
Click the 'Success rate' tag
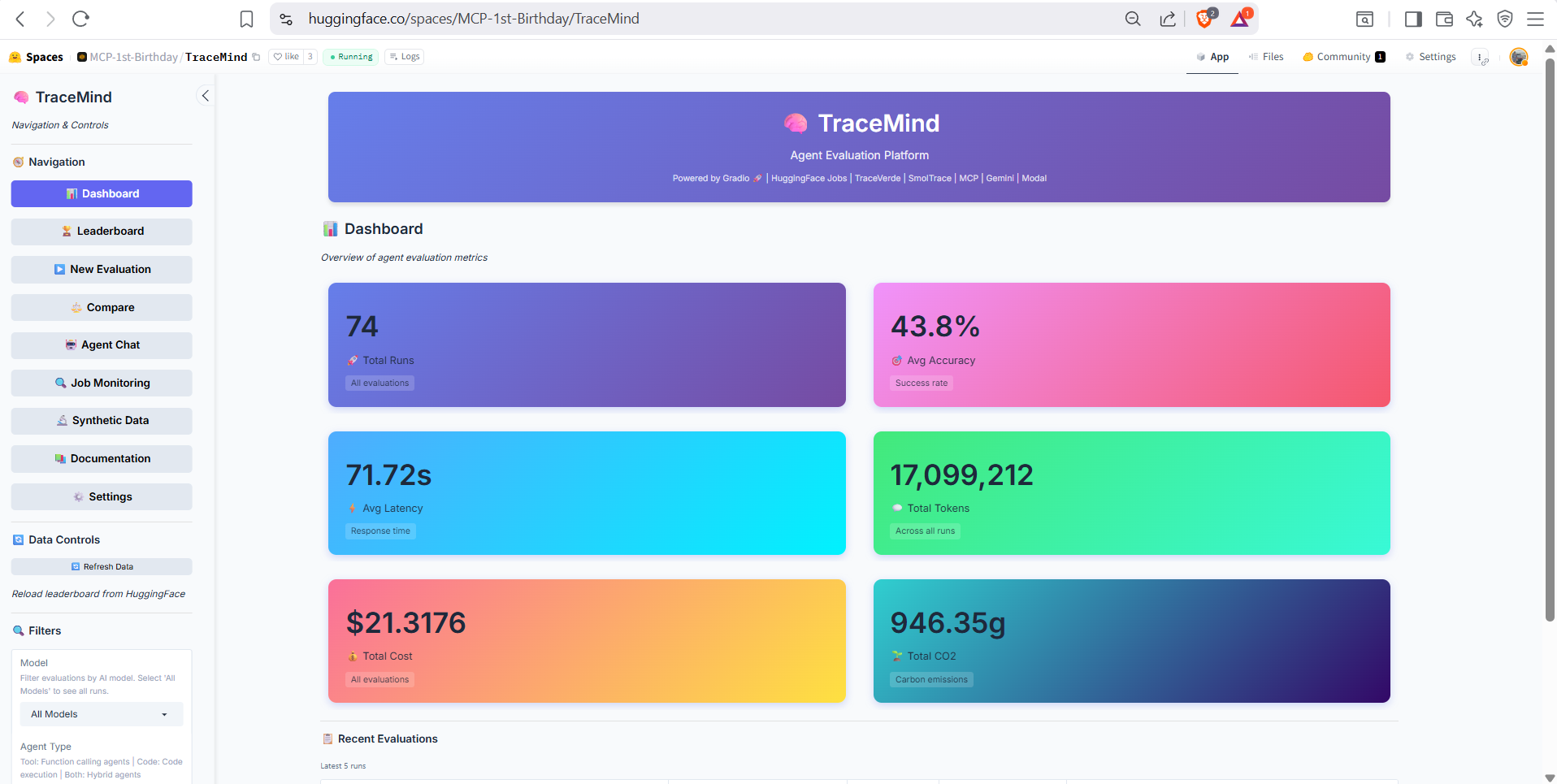922,383
